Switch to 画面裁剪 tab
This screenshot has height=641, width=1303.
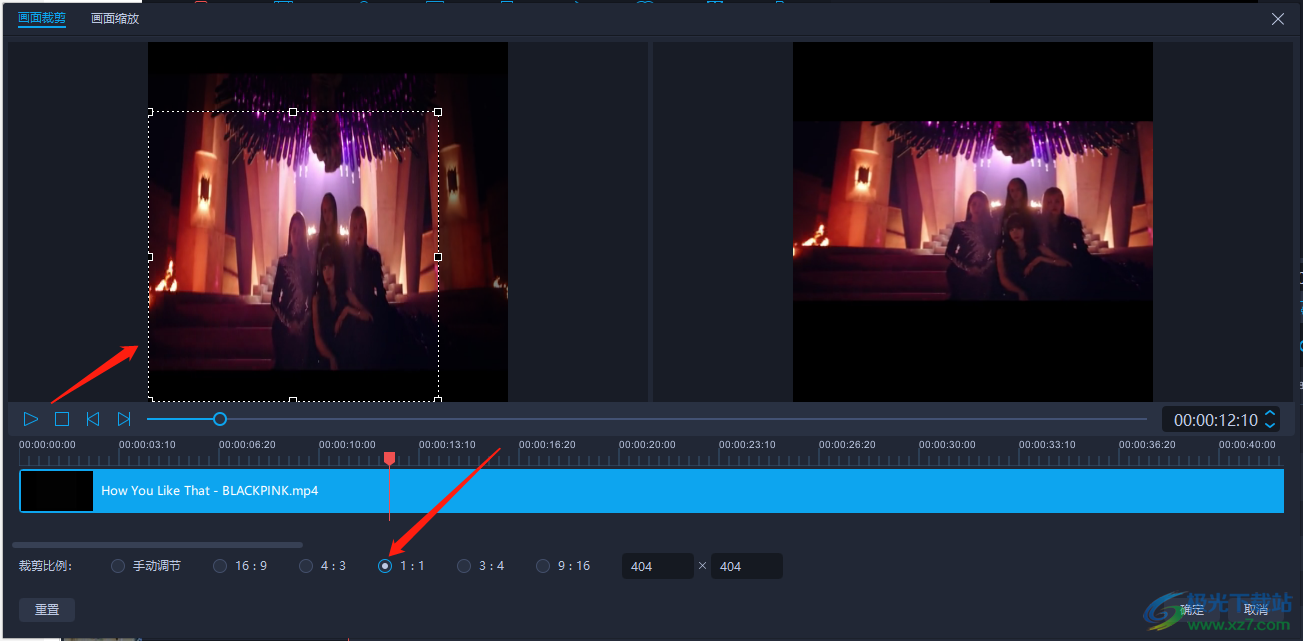point(42,18)
